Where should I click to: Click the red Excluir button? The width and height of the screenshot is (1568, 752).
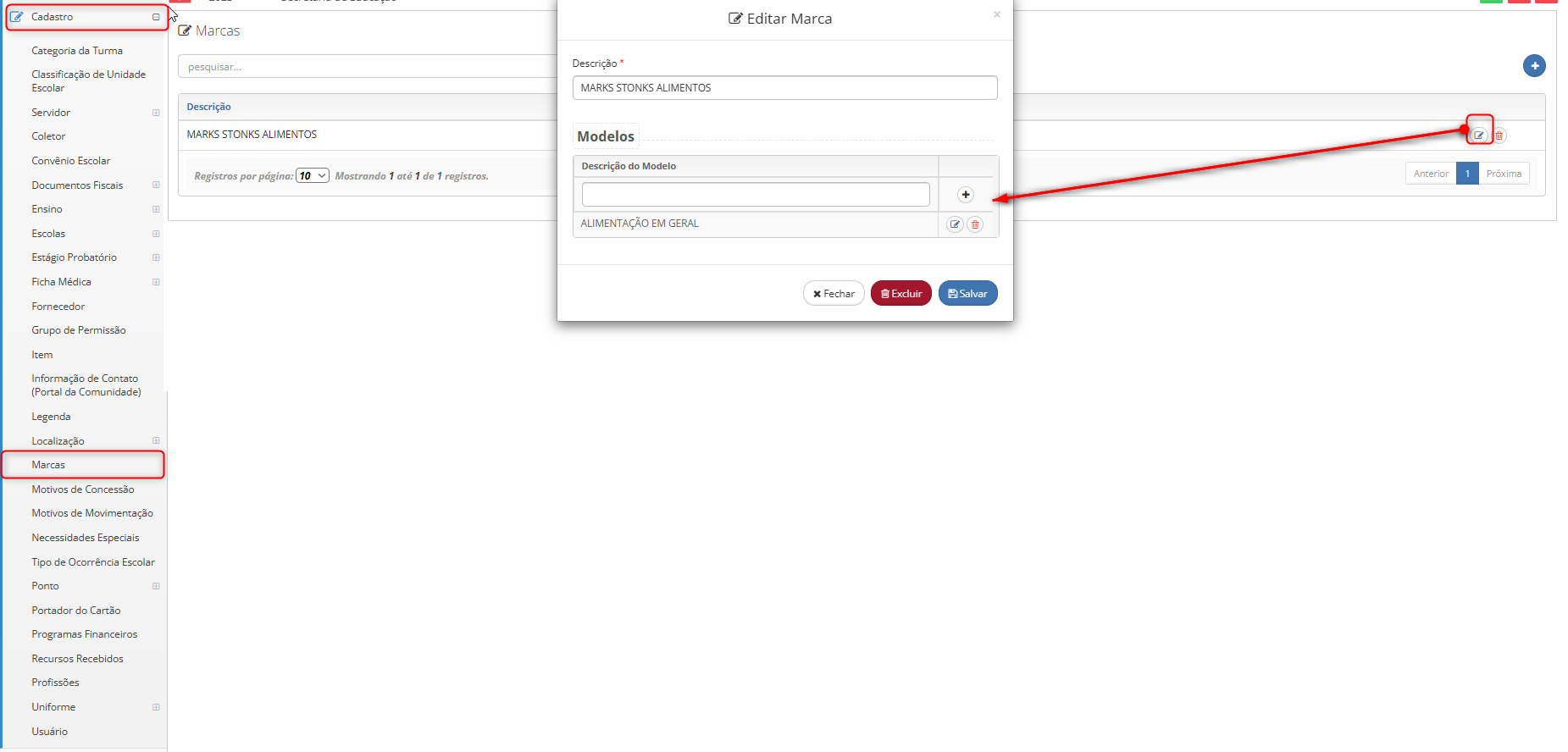901,294
